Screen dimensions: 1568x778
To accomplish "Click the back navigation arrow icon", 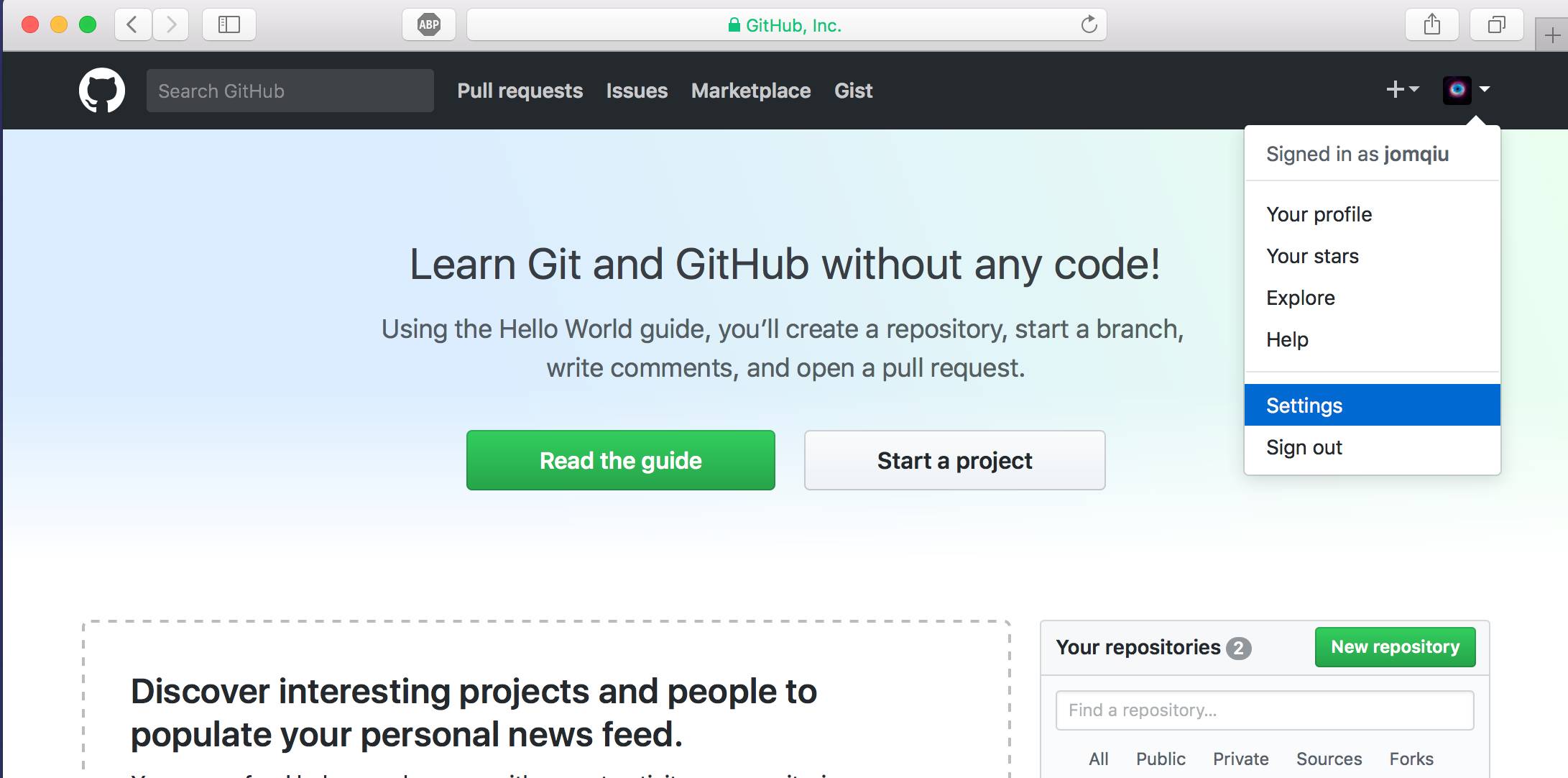I will coord(132,24).
